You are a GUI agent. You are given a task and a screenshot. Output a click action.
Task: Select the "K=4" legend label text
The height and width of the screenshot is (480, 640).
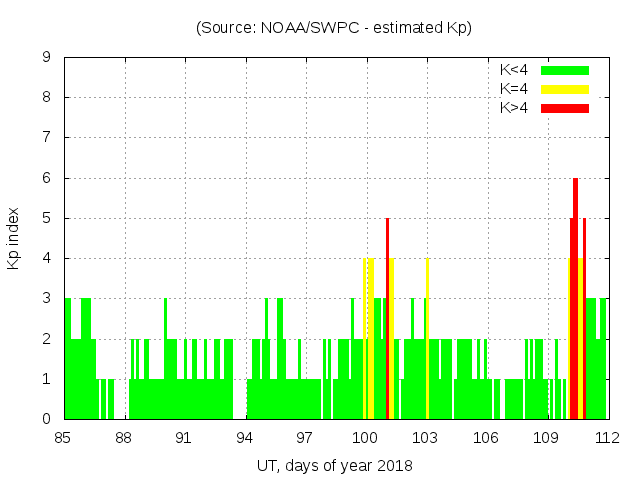tap(514, 89)
